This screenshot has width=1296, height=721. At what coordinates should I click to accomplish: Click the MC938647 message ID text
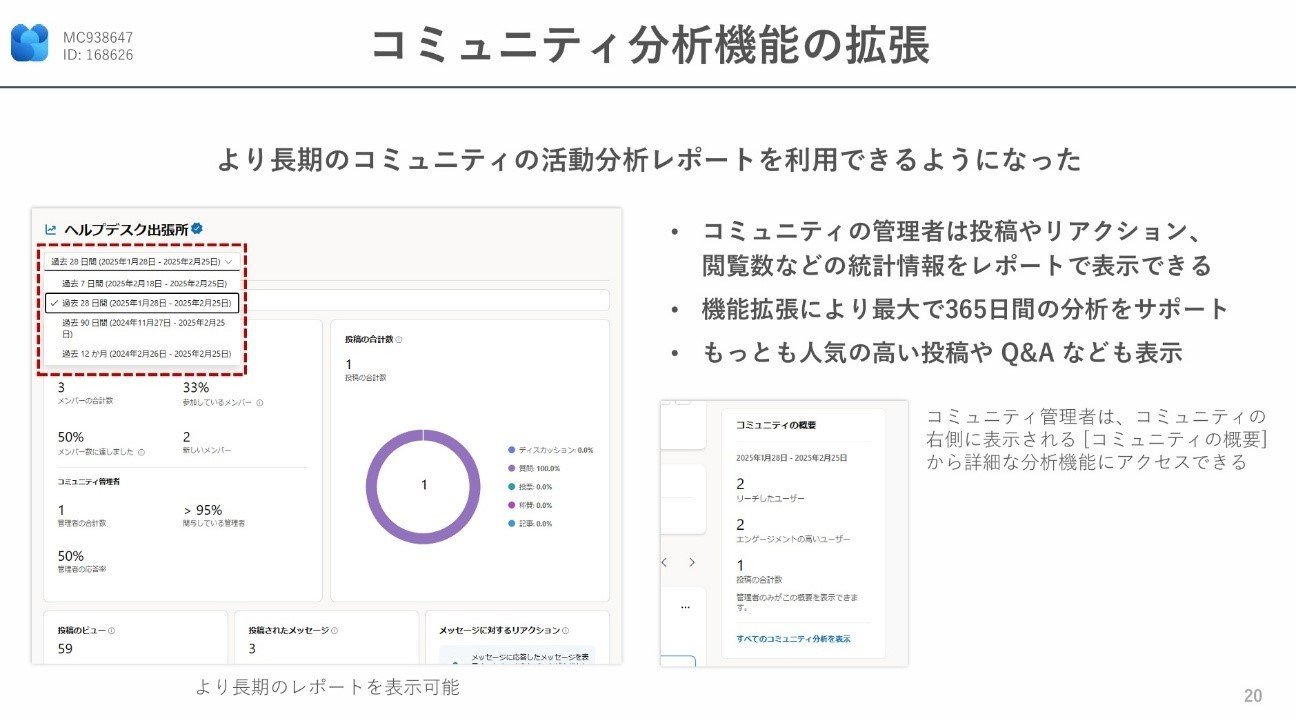[x=98, y=38]
